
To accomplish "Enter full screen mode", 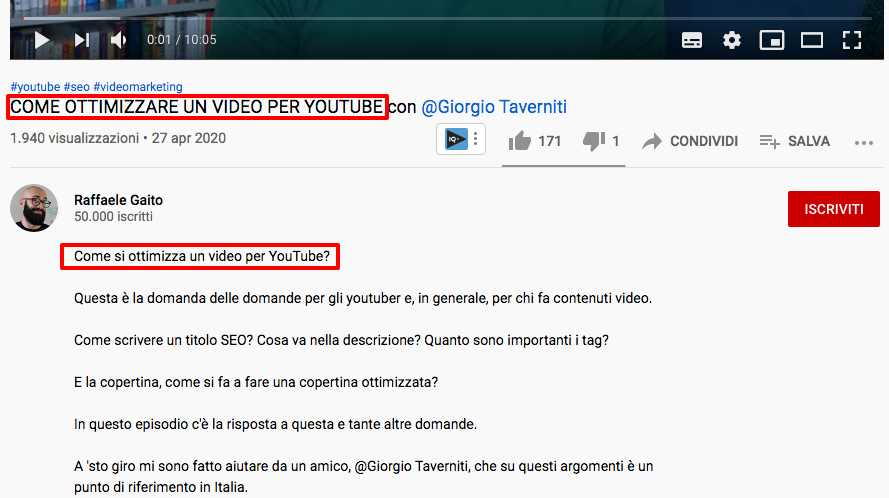I will (852, 40).
